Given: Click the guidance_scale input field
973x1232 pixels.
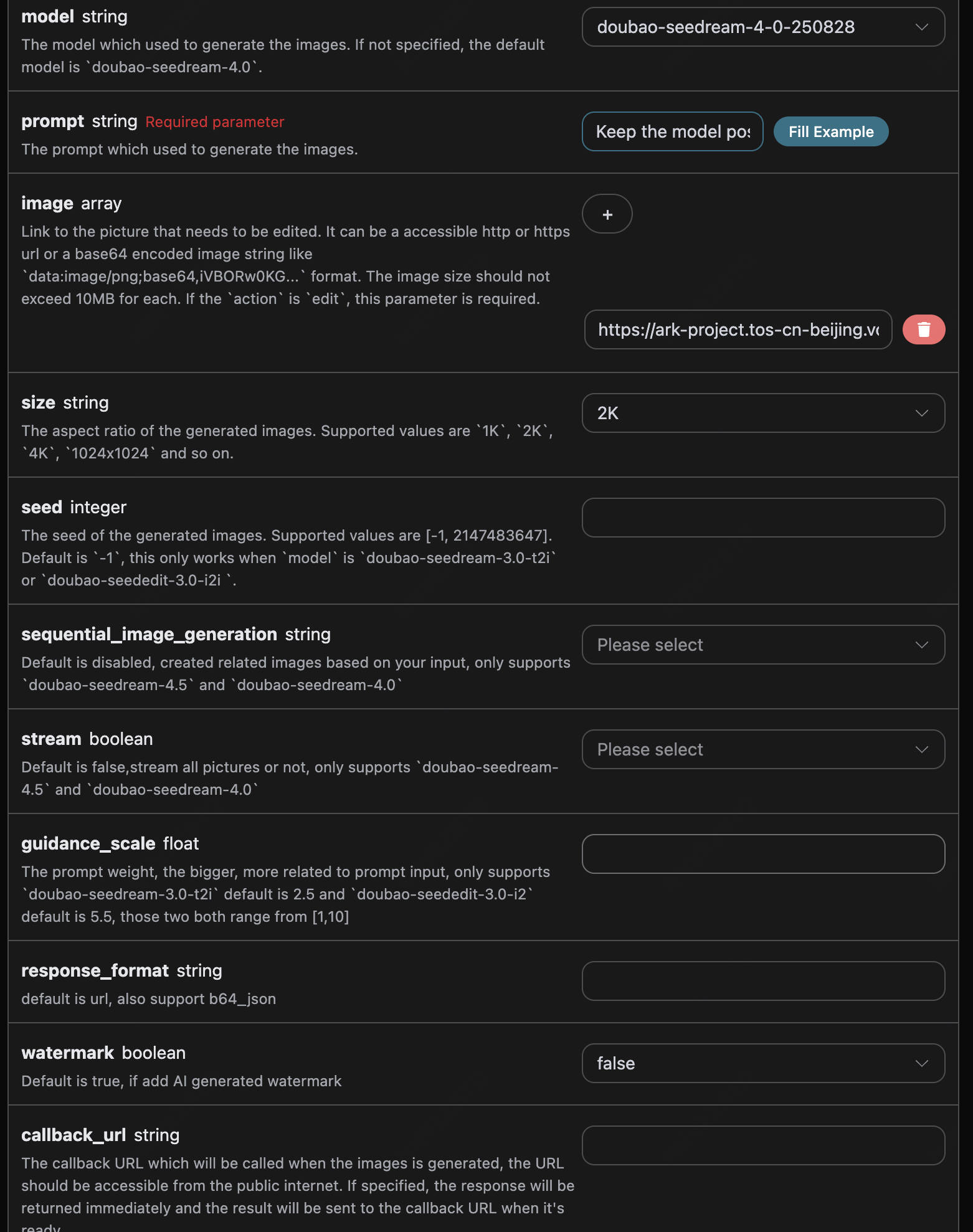Looking at the screenshot, I should [x=763, y=855].
